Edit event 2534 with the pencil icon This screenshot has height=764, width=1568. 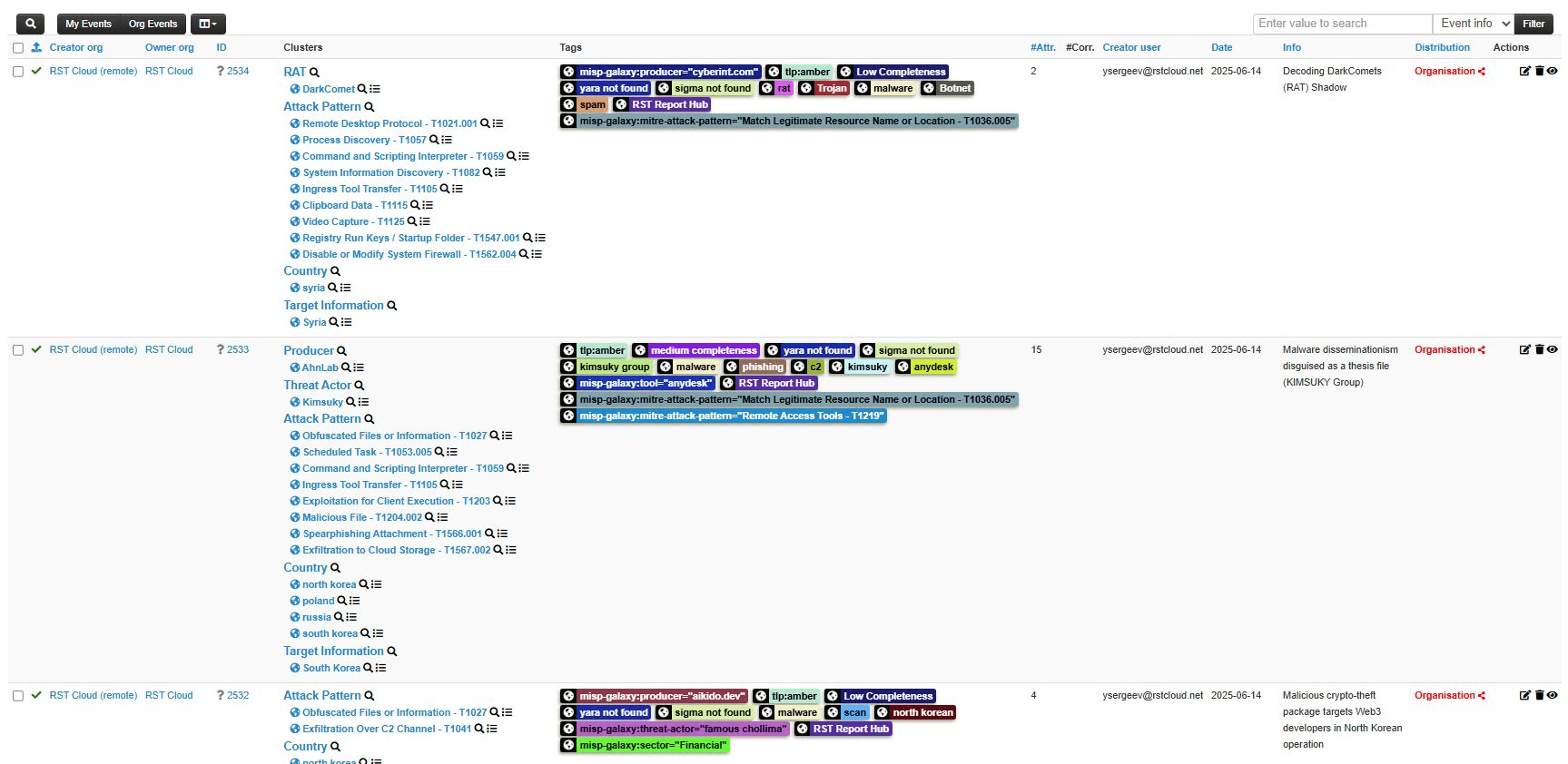pos(1524,71)
